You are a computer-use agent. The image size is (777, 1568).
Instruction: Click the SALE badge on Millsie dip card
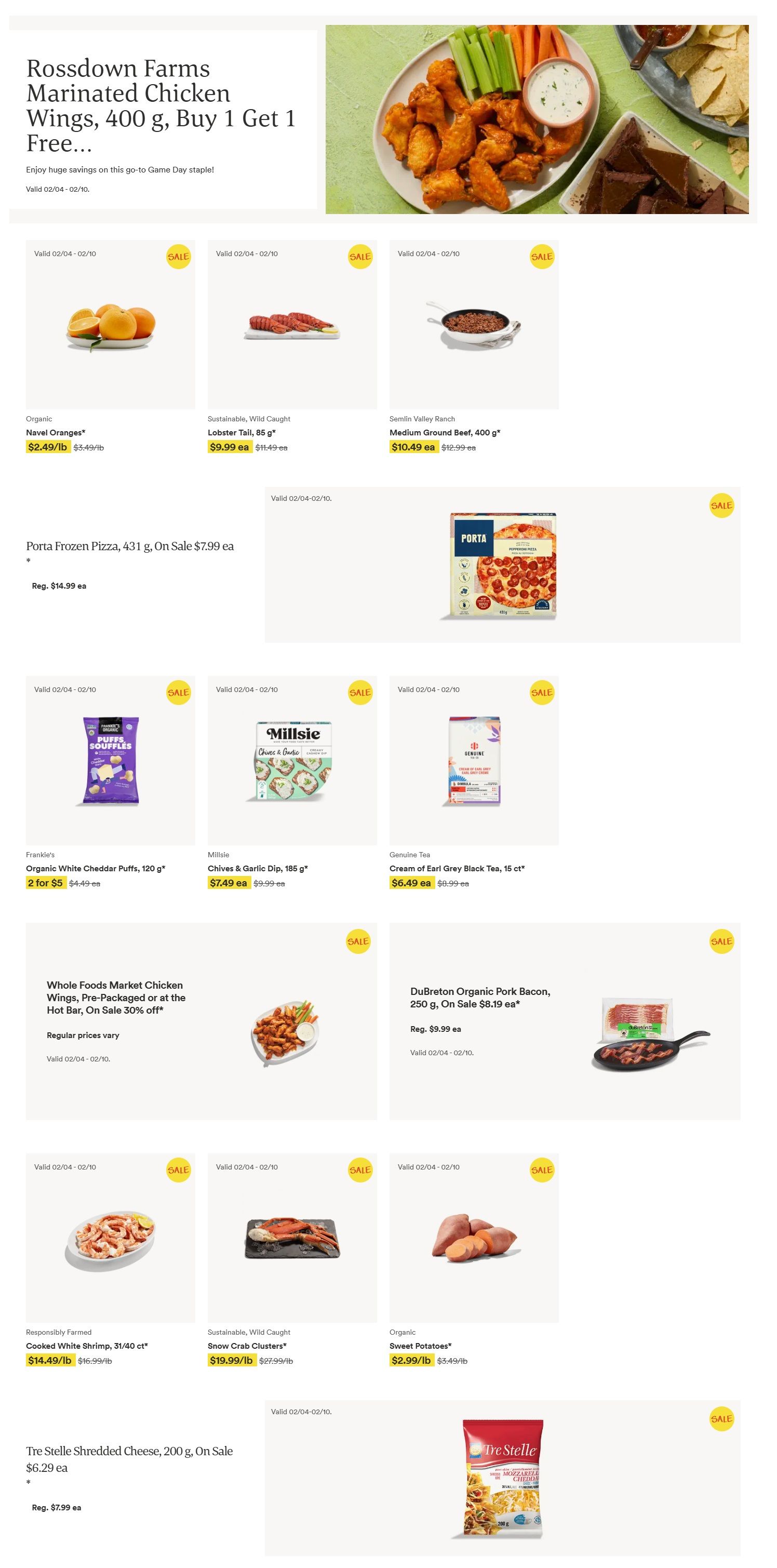360,693
